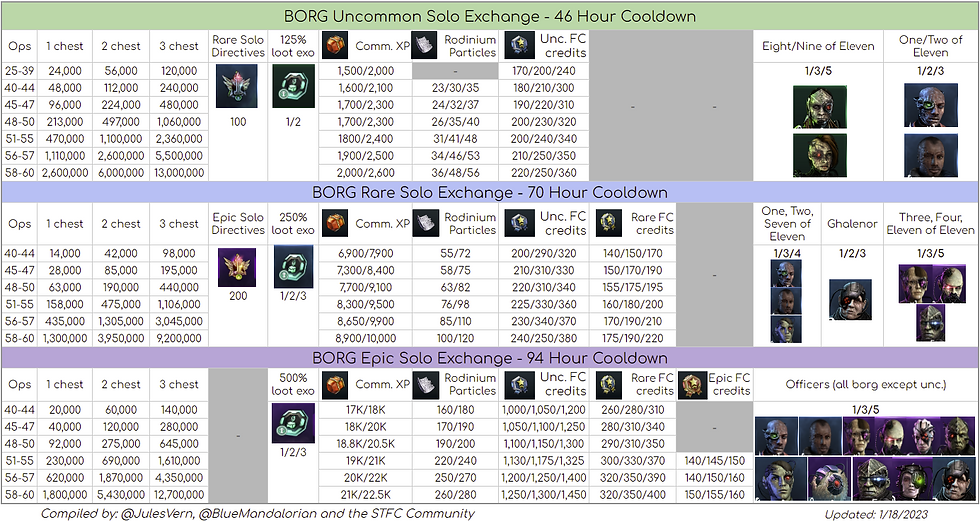This screenshot has width=980, height=521.
Task: Click Rodinium Particles icon in Rare section header
Action: point(425,223)
